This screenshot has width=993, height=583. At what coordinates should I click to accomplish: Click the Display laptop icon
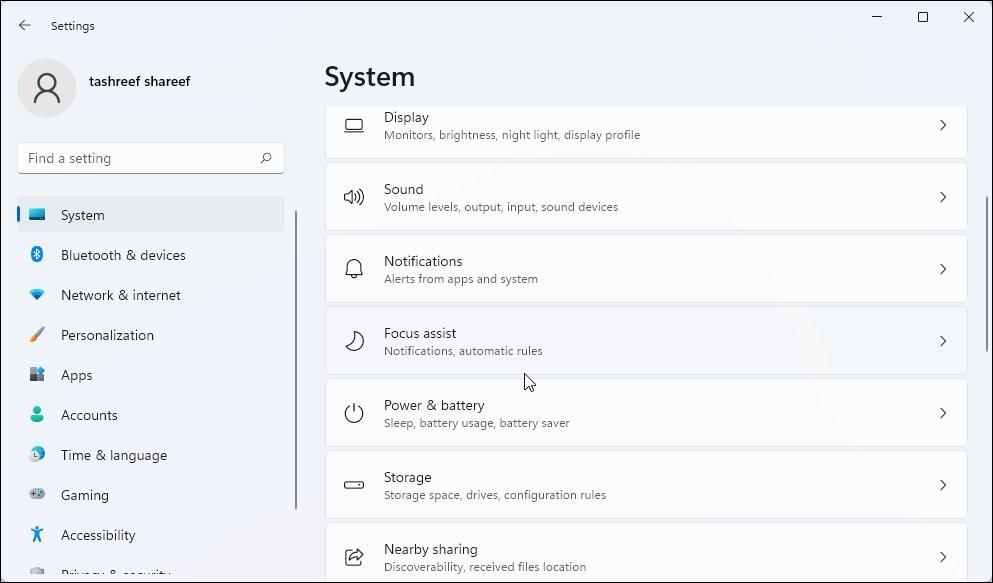coord(354,125)
